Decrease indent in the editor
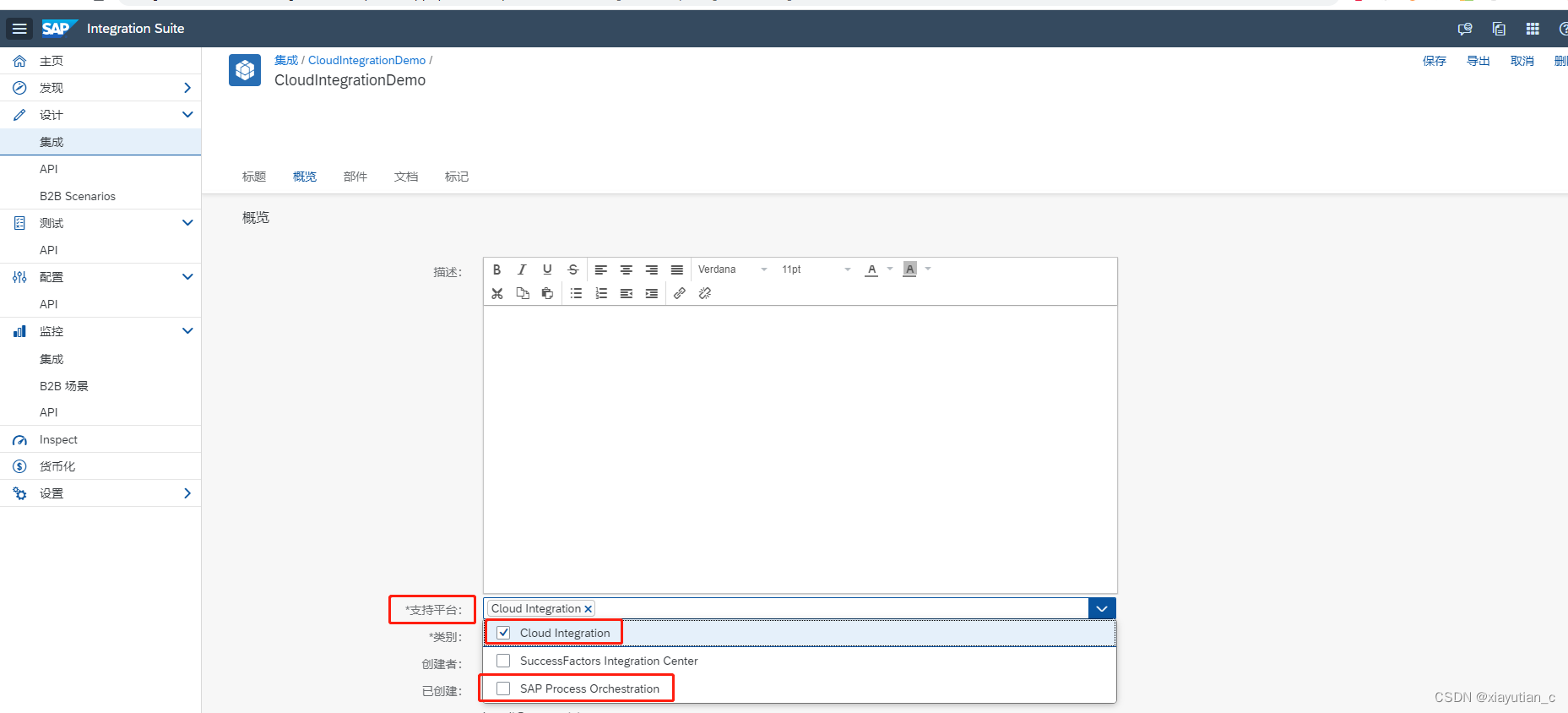1568x713 pixels. [x=626, y=293]
